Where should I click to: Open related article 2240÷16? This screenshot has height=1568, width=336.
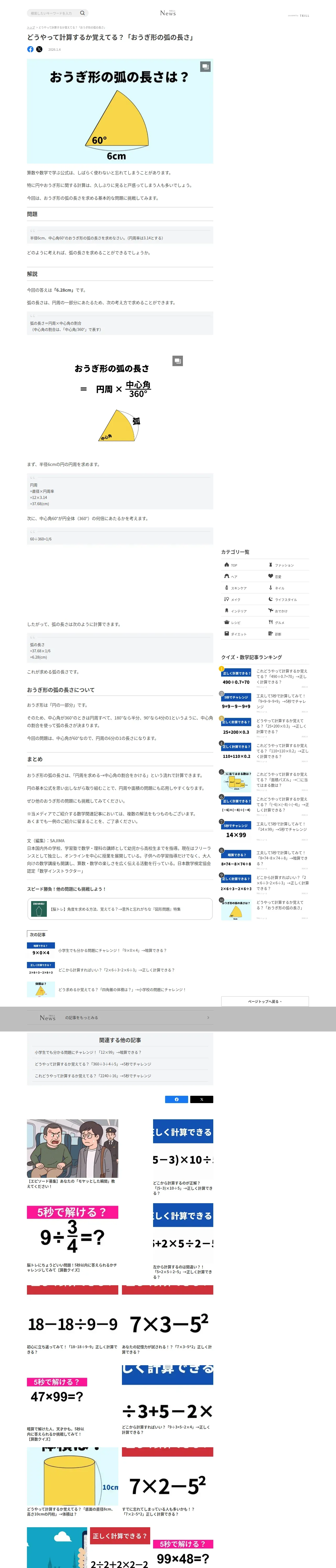pyautogui.click(x=93, y=1076)
